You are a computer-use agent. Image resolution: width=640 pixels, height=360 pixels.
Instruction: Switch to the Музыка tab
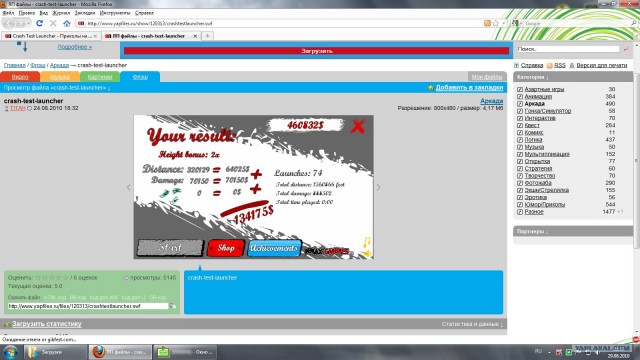[x=60, y=77]
